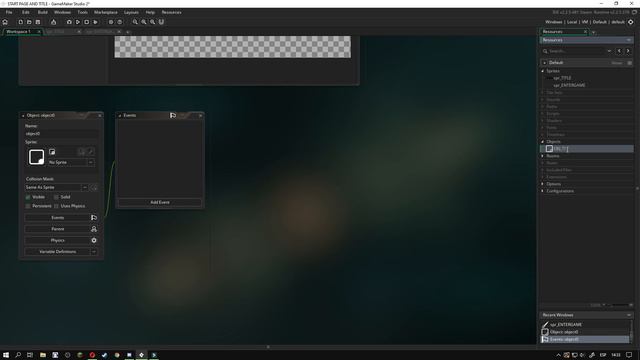Collapse the Objects tree folder
Screen dimensions: 640x360
pyautogui.click(x=543, y=142)
